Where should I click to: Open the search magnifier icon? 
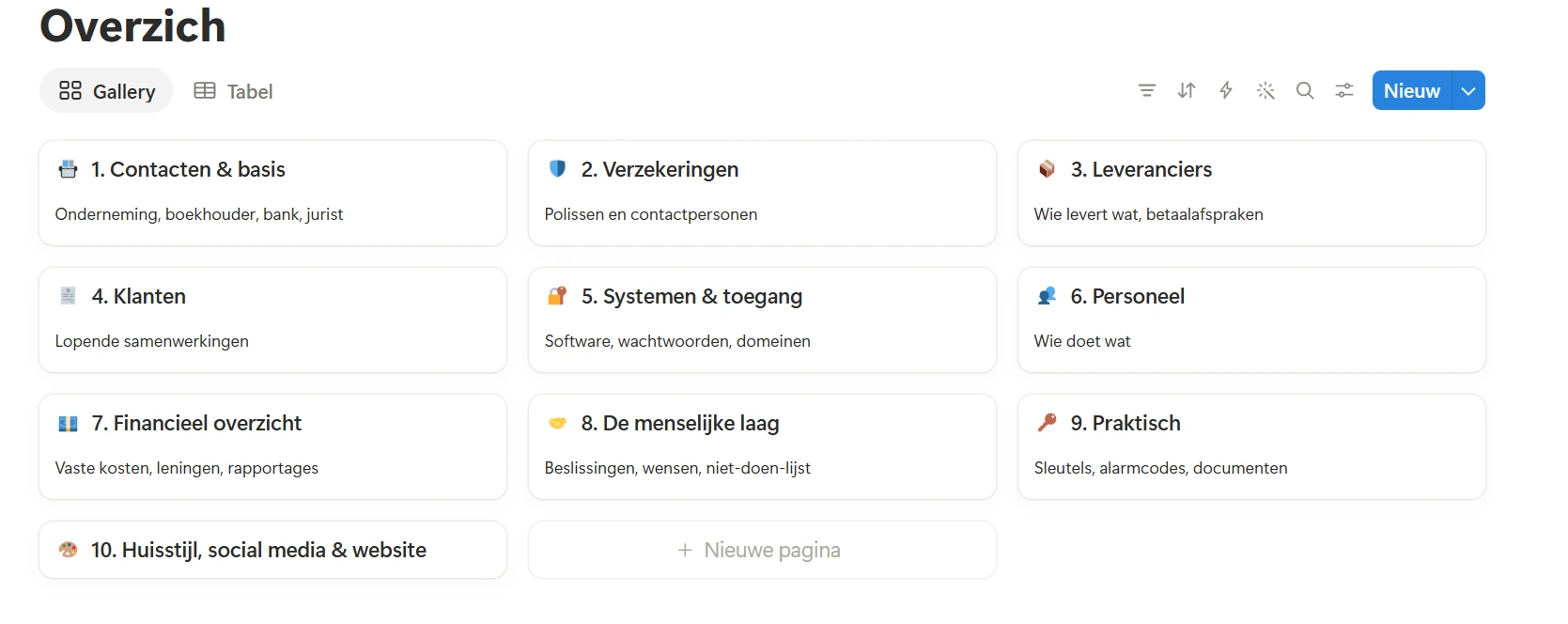point(1305,90)
